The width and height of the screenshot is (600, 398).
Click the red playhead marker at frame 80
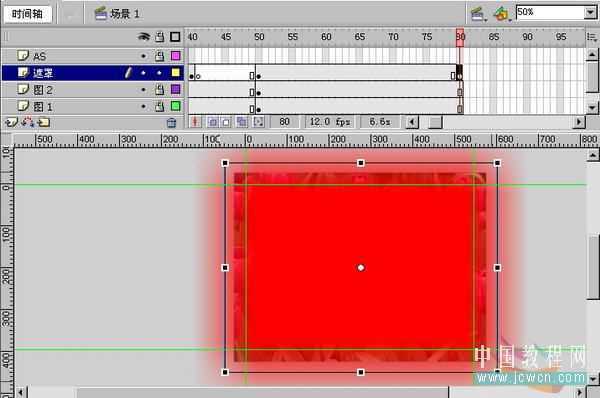[460, 37]
